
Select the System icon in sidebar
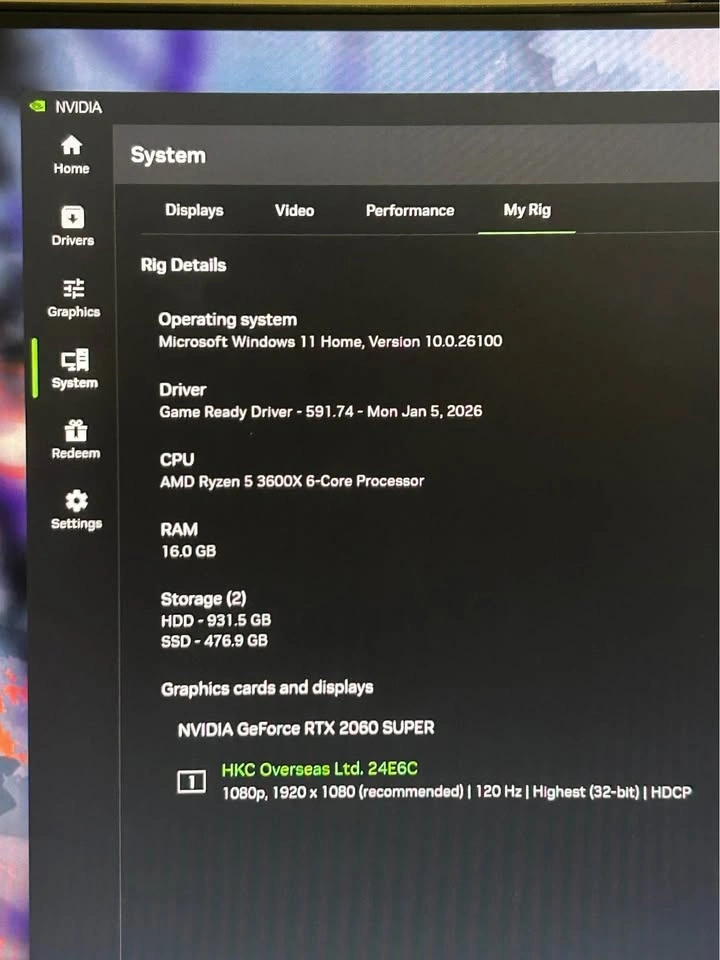[75, 361]
